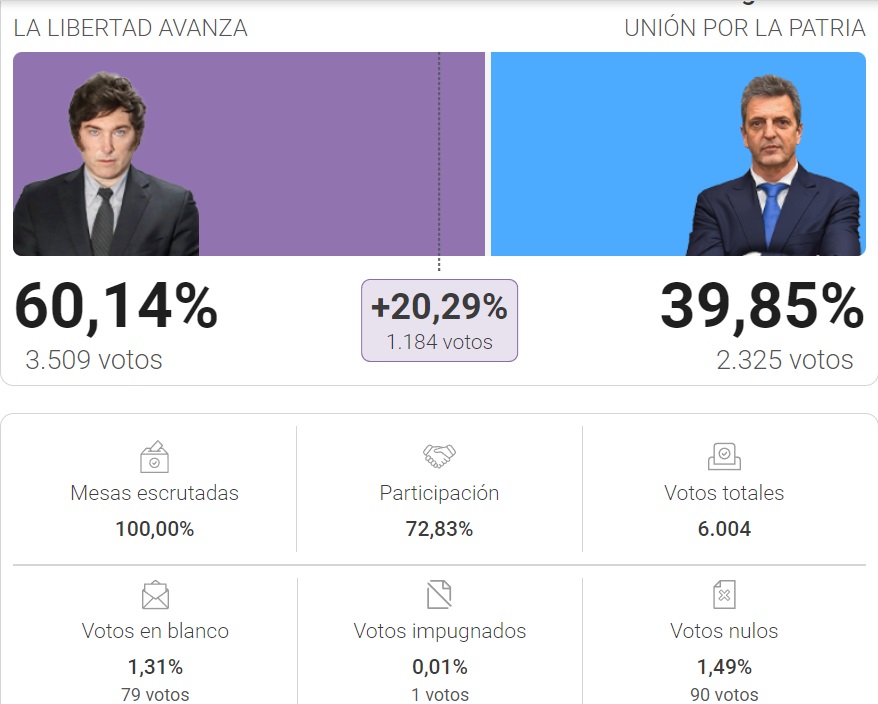Click the LA LIBERTAD AVANZA party label
Viewport: 878px width, 704px height.
[x=130, y=28]
